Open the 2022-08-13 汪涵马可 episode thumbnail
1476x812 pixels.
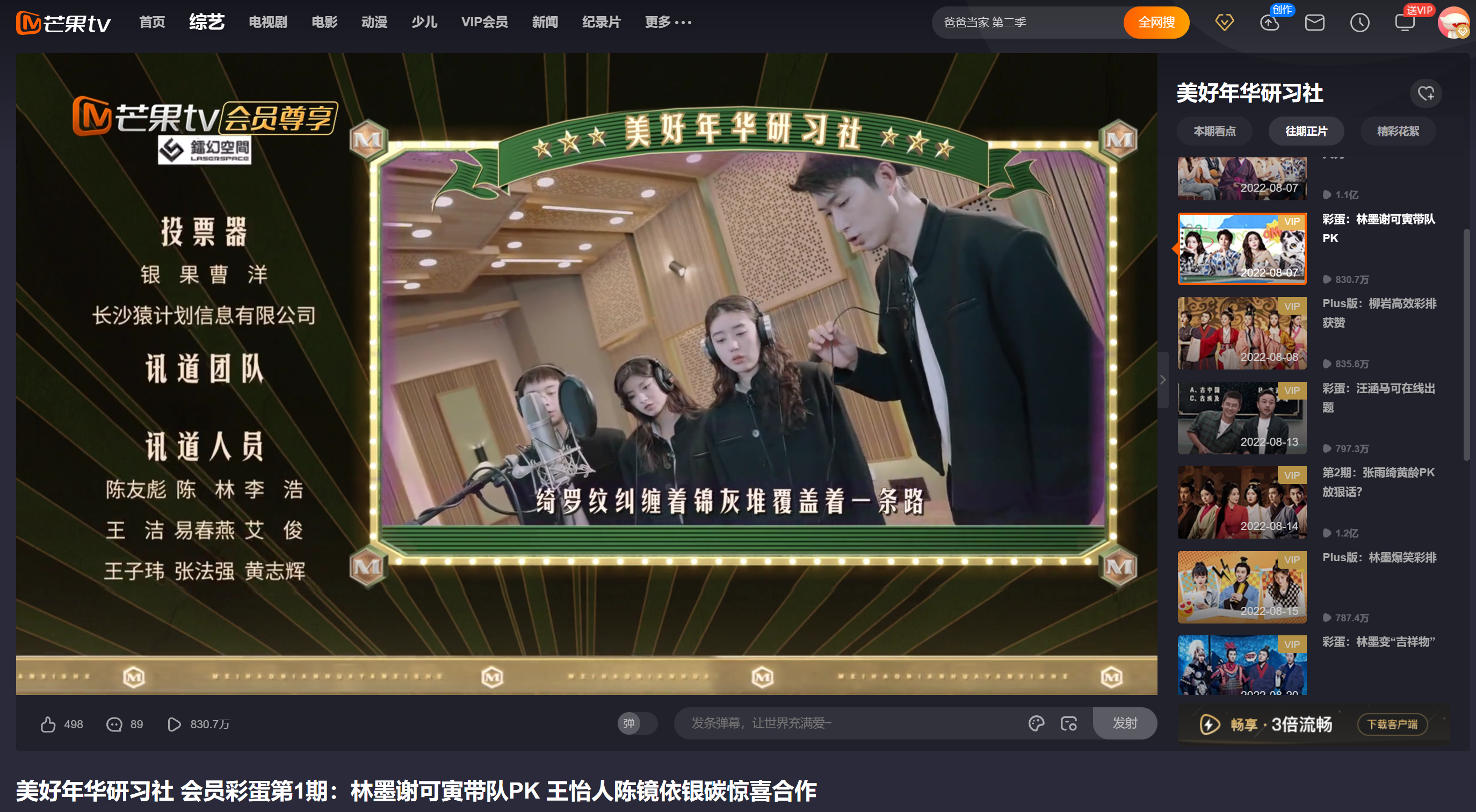click(x=1242, y=418)
